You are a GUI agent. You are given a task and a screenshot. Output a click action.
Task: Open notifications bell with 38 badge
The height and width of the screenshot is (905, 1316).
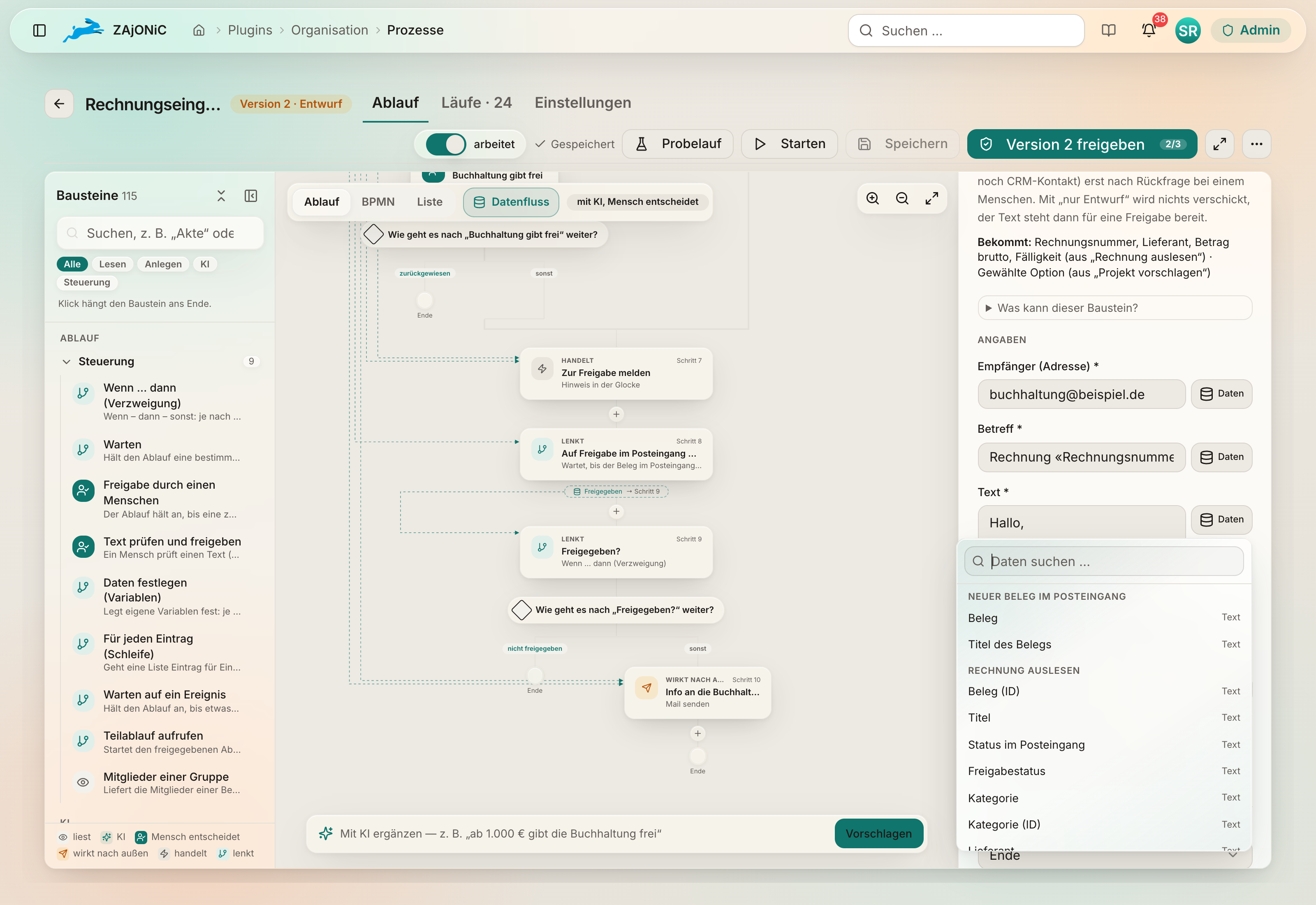[1149, 30]
